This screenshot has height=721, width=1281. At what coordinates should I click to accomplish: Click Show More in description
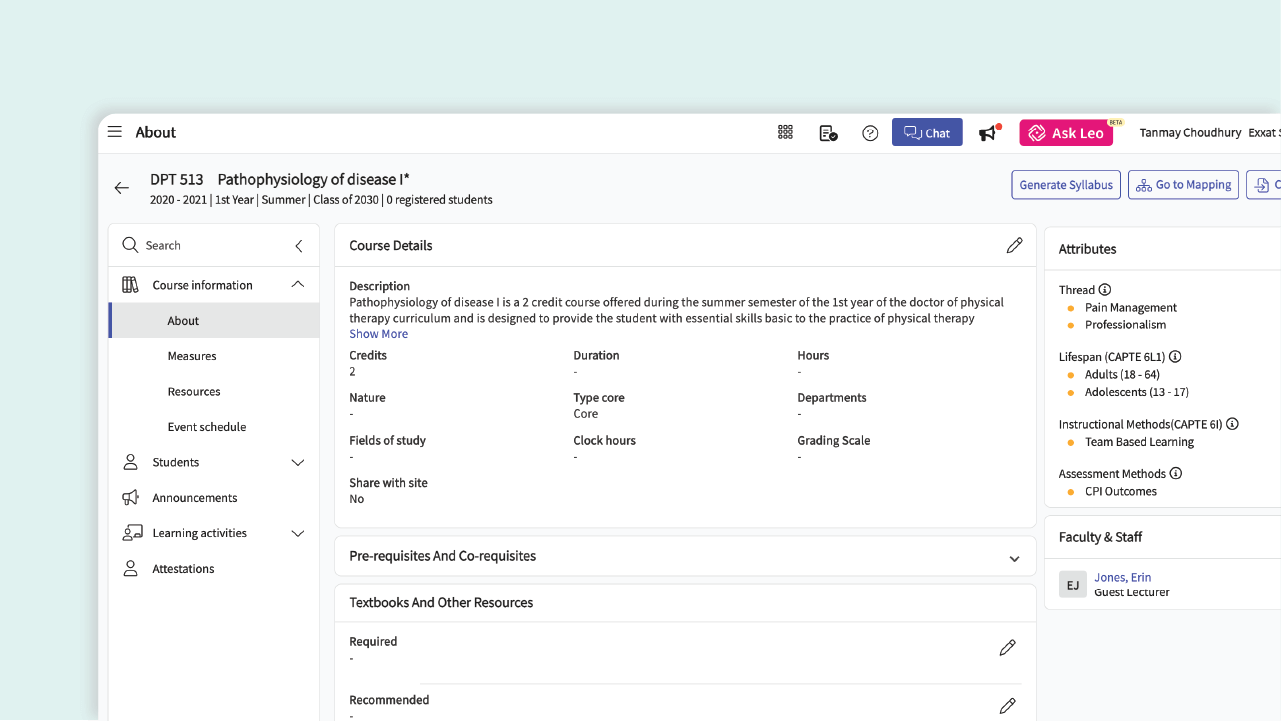click(378, 334)
